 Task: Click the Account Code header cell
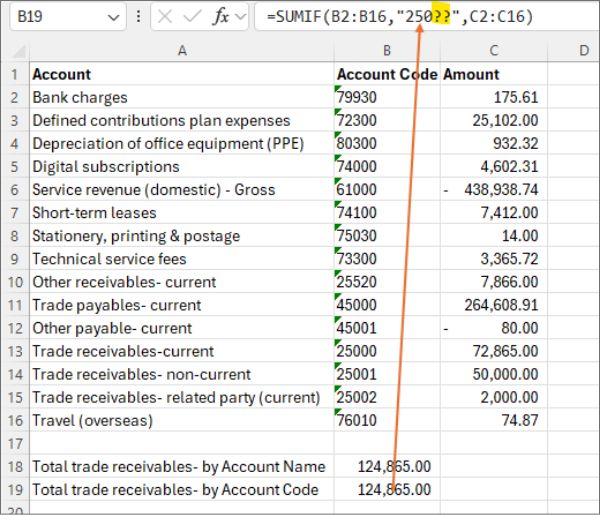386,74
